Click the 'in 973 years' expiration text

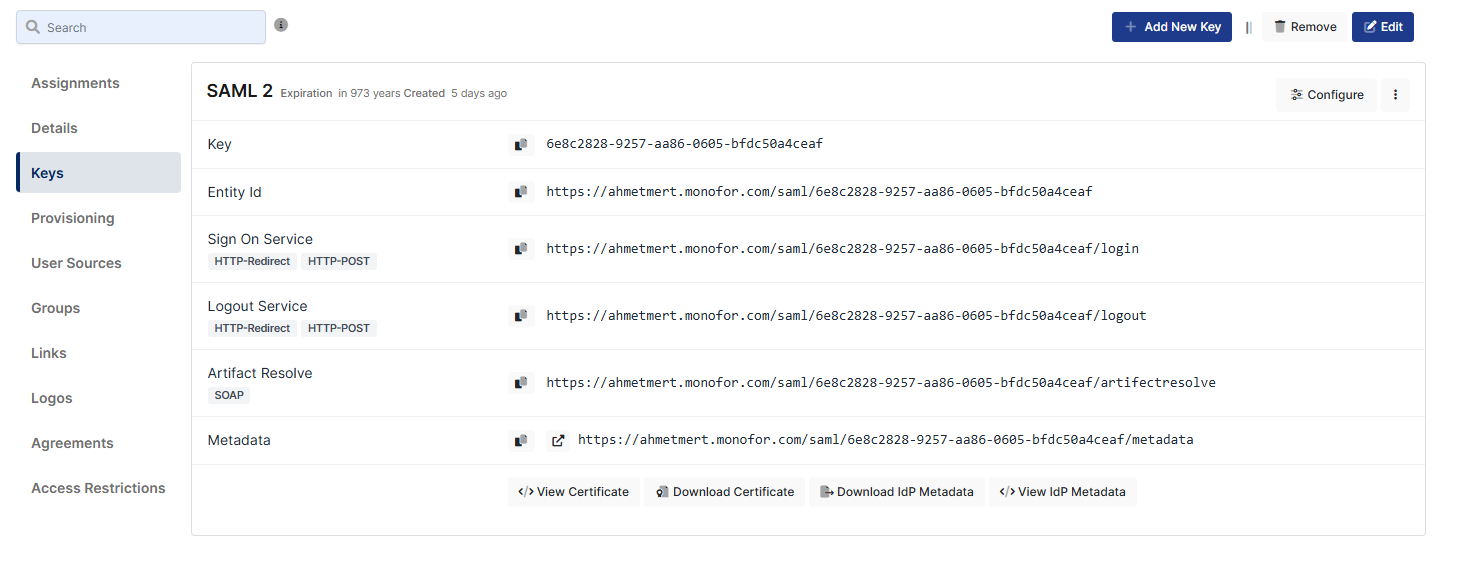click(x=369, y=93)
